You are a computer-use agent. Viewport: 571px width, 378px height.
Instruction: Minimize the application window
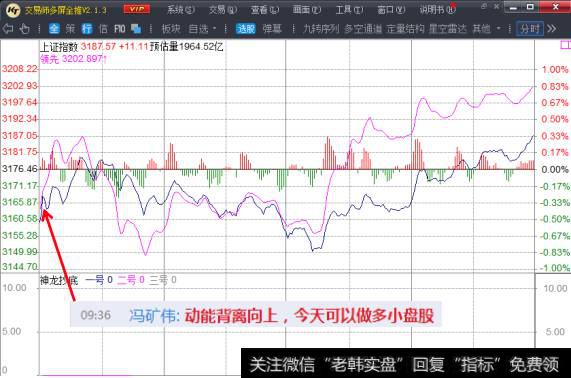coord(513,7)
